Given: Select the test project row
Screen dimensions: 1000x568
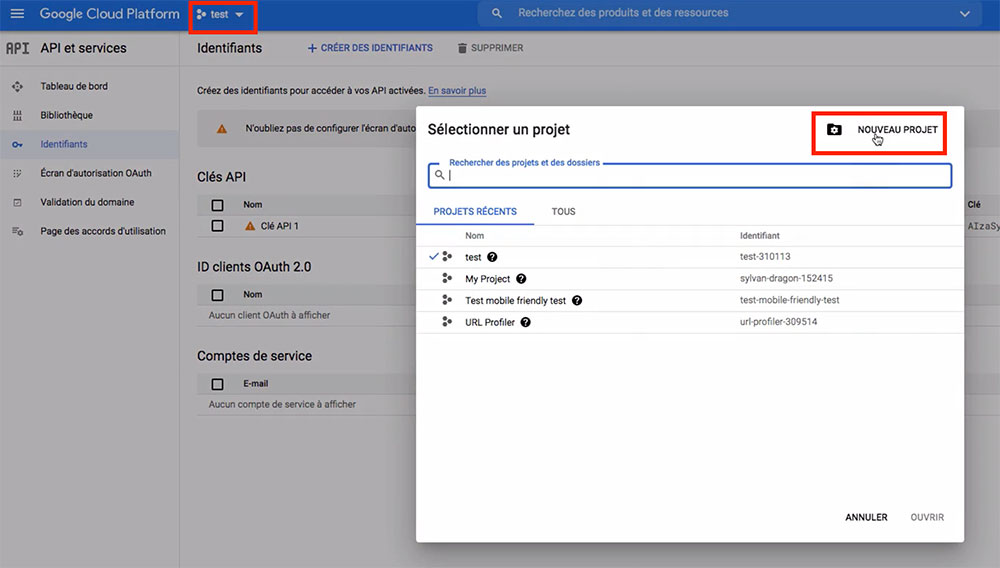Looking at the screenshot, I should pos(689,257).
